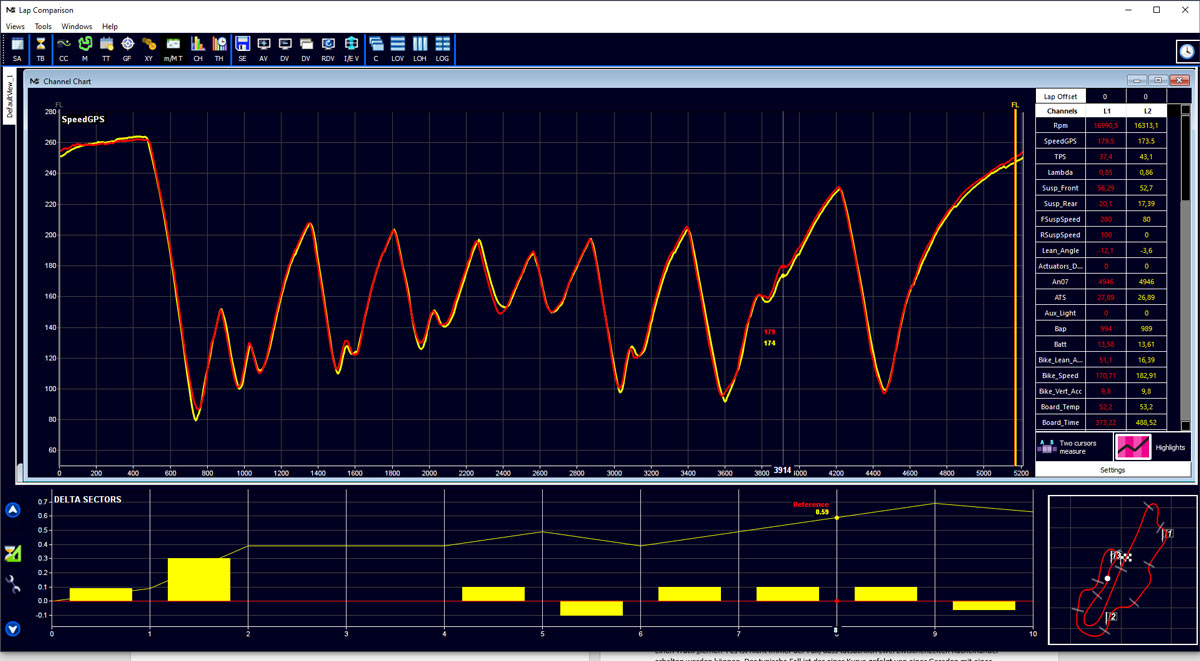Open the M track map icon

(85, 48)
